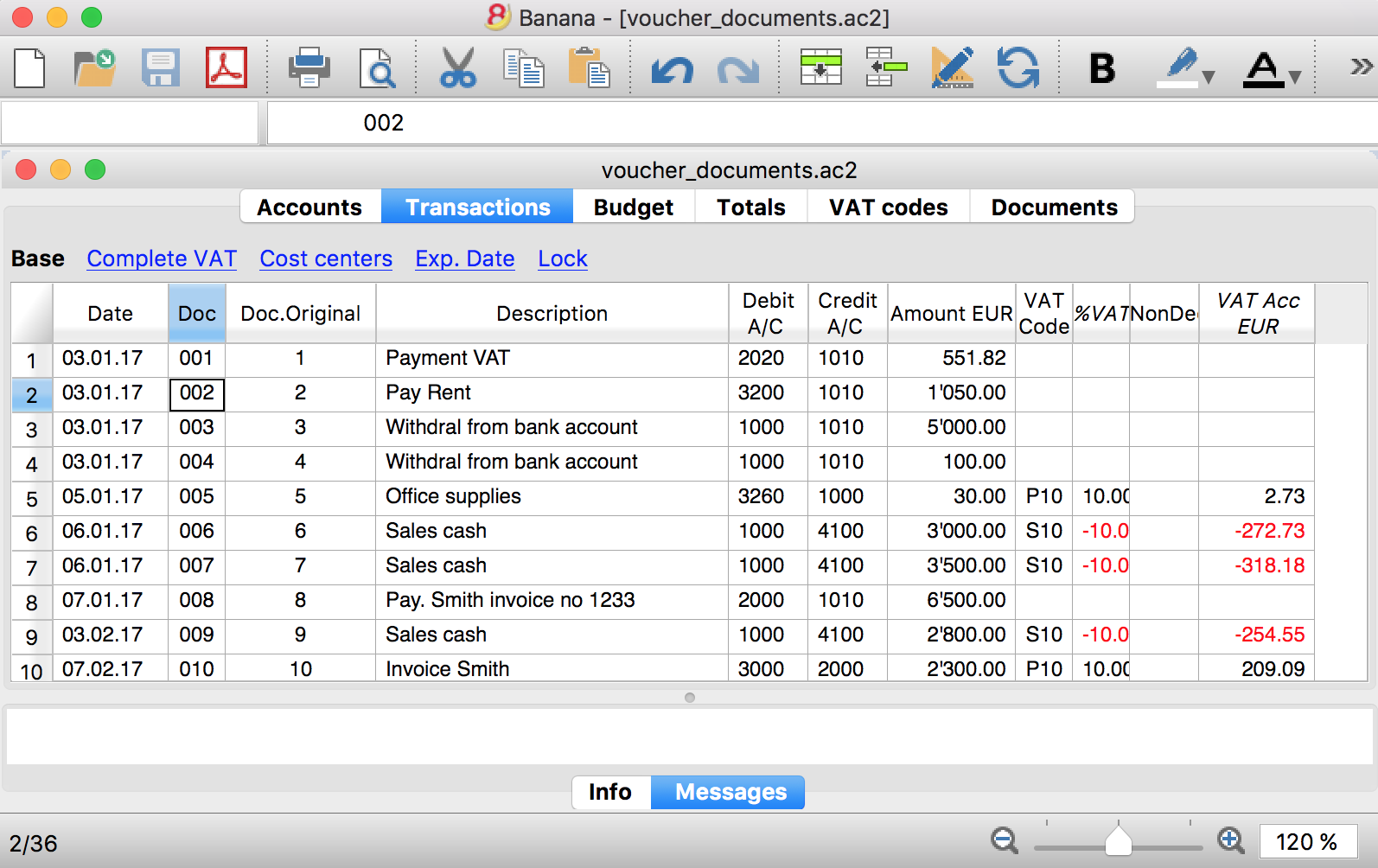1378x868 pixels.
Task: Select the 'Payment VAT' description cell
Action: [552, 359]
